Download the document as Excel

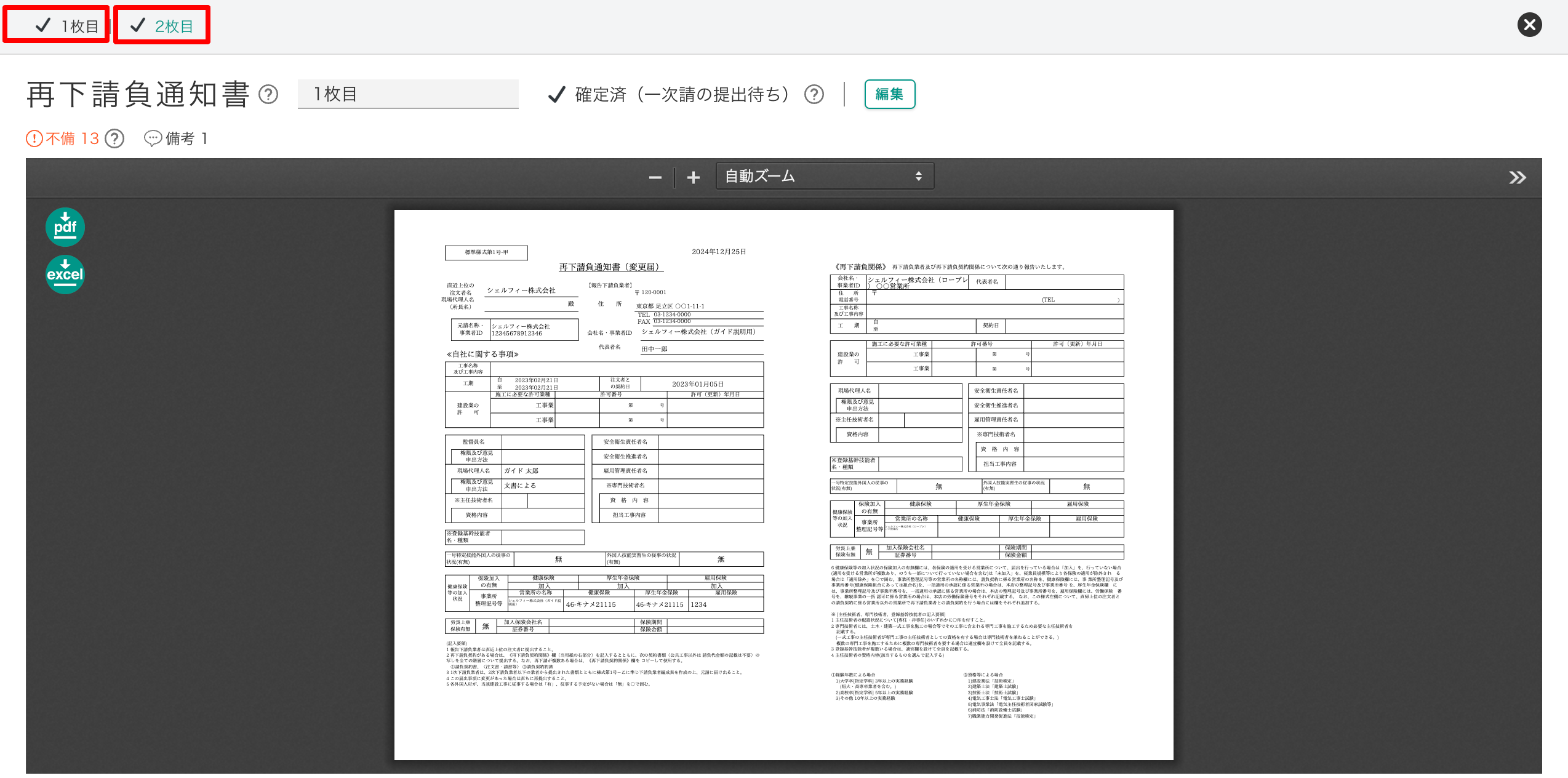[65, 275]
